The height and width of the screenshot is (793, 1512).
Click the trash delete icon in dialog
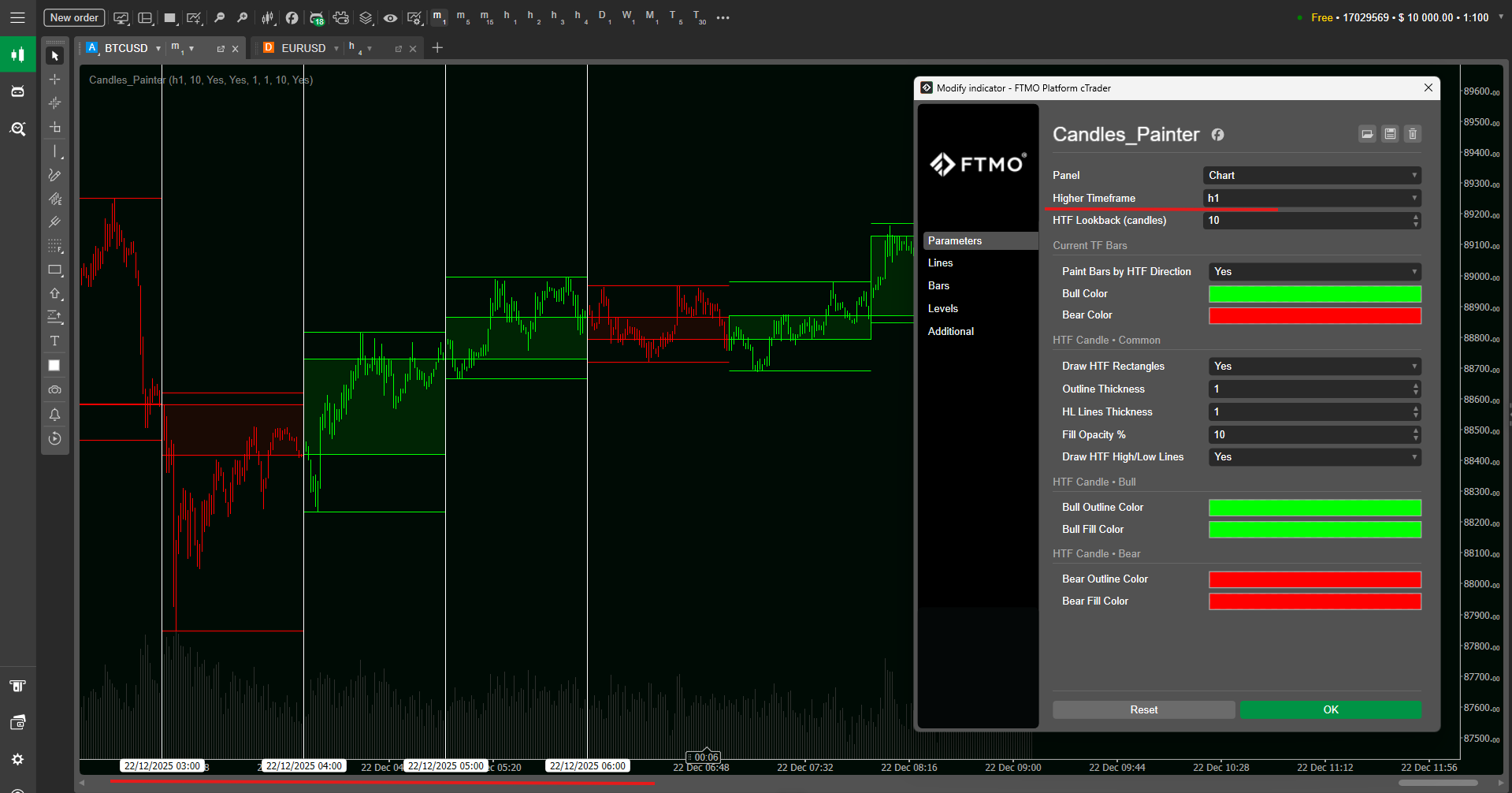[1413, 134]
